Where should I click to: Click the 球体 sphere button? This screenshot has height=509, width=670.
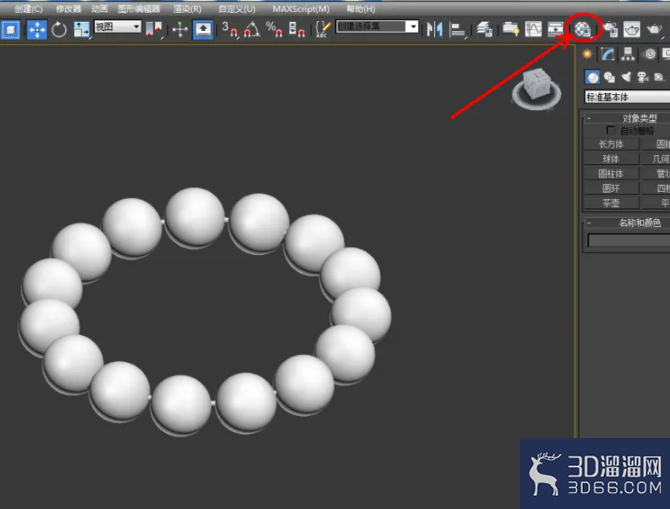(611, 159)
